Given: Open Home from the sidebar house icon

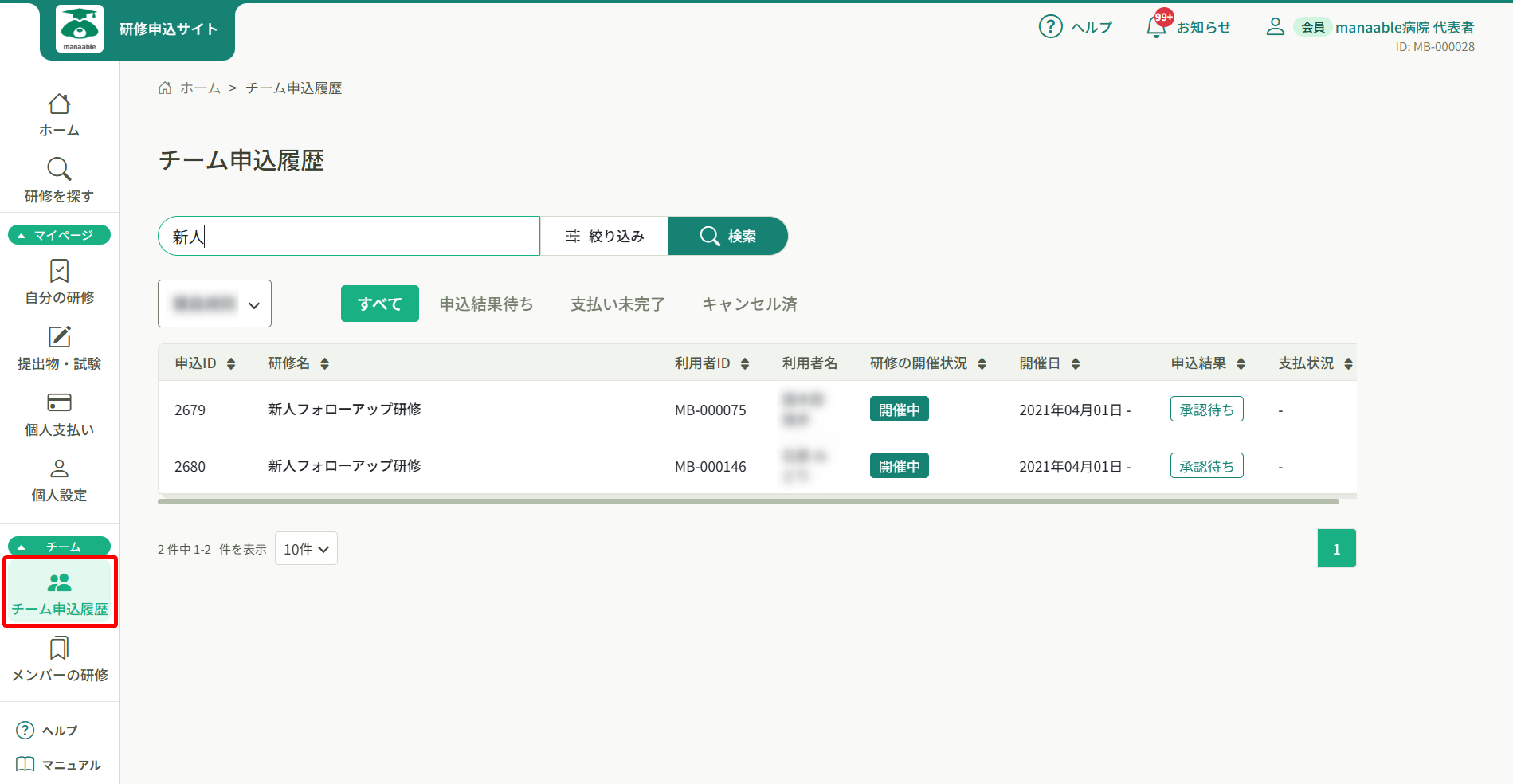Looking at the screenshot, I should (x=59, y=104).
